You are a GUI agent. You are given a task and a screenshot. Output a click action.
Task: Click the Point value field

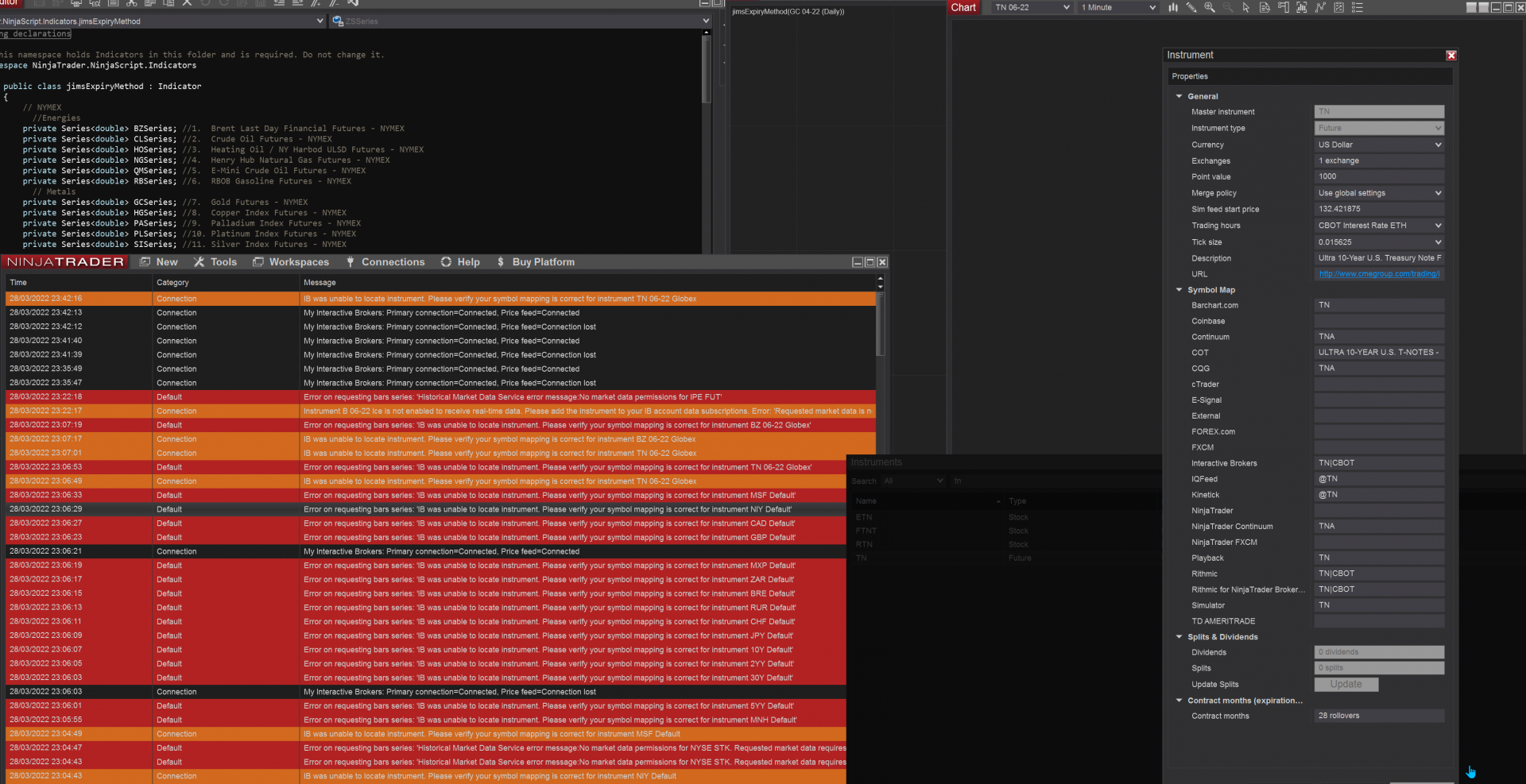tap(1379, 177)
